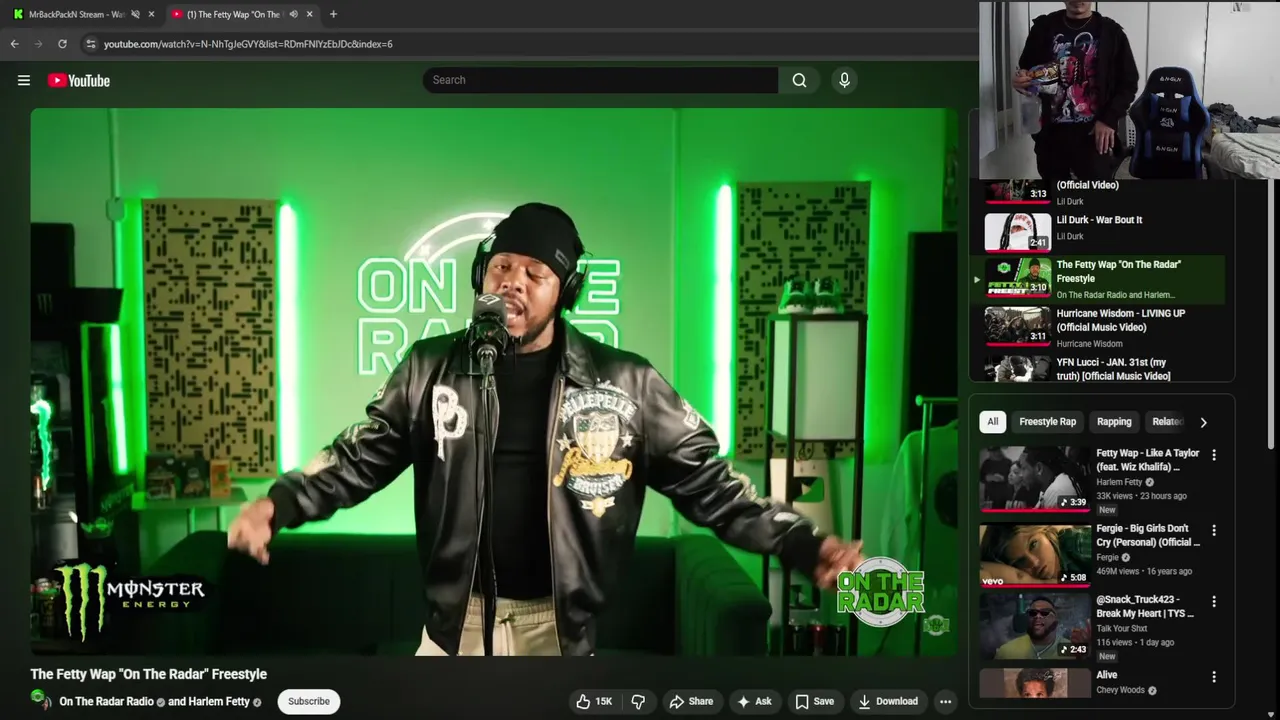Open options for Alive by Chevy Woods

(x=1214, y=677)
